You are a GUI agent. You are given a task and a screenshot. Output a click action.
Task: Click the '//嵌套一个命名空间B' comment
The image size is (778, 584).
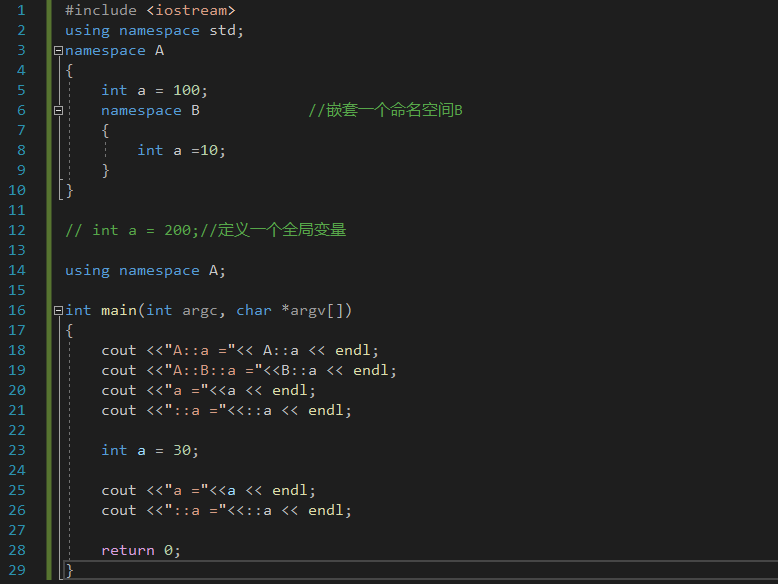[386, 110]
